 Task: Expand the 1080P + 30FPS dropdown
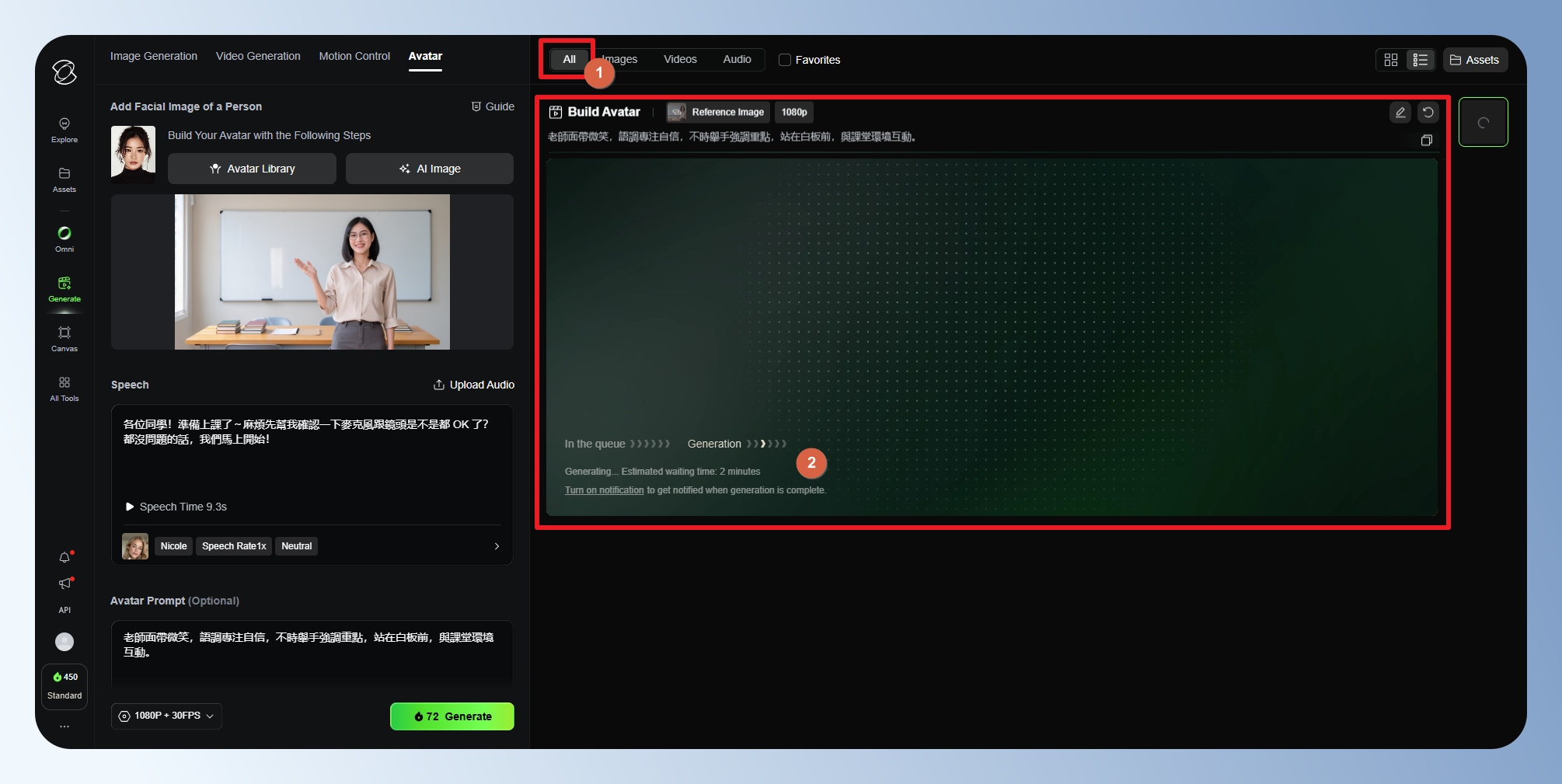[x=166, y=716]
